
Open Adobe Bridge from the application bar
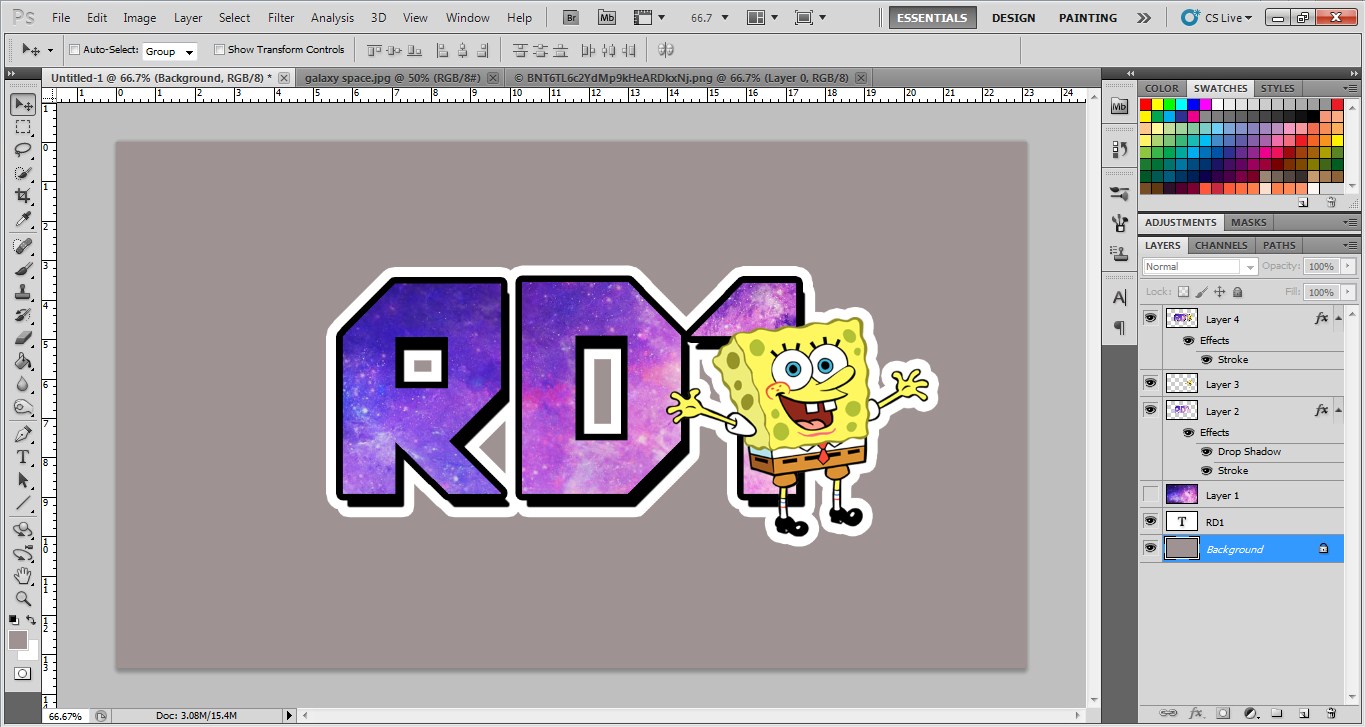570,17
